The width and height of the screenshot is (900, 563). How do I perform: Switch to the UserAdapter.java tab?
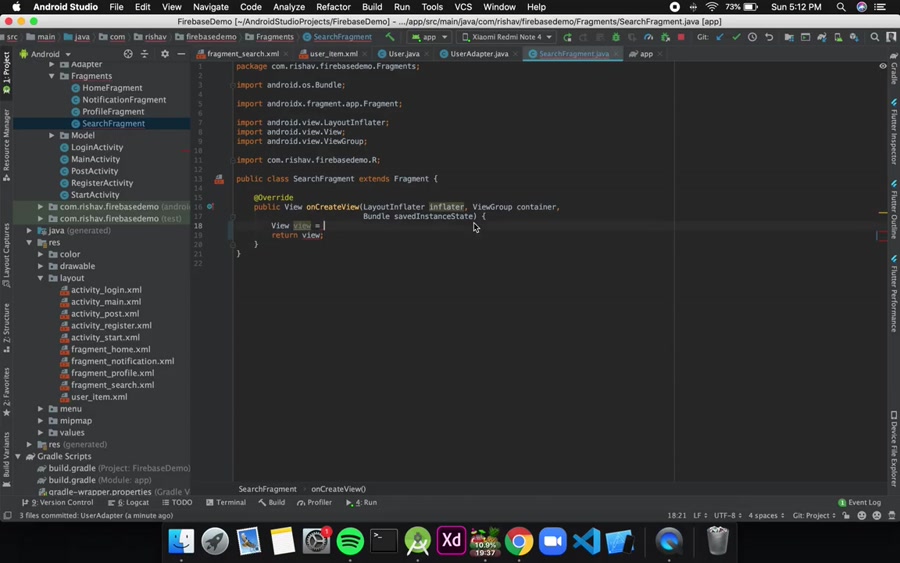(478, 54)
